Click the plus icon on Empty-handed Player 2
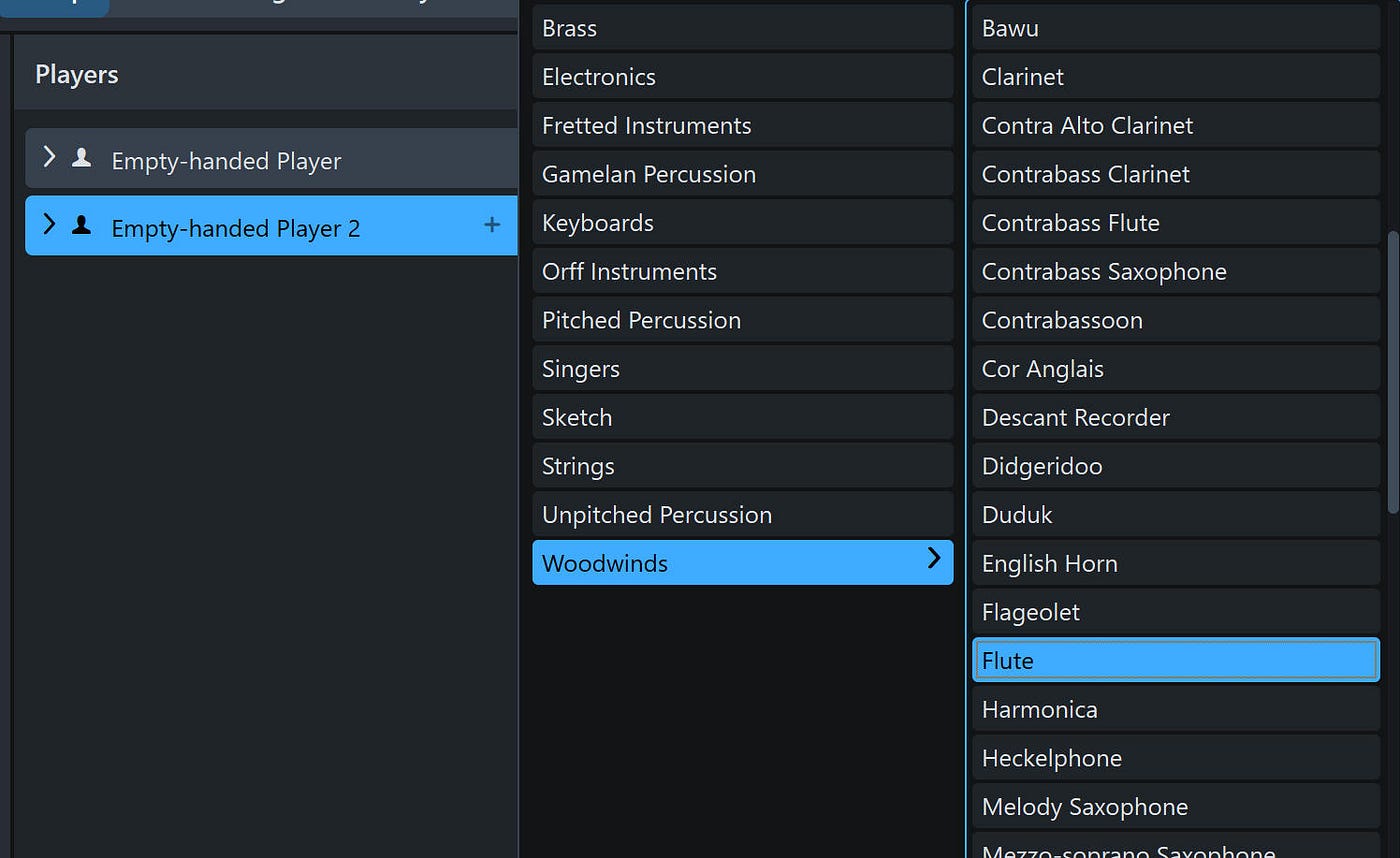This screenshot has height=858, width=1400. 492,225
